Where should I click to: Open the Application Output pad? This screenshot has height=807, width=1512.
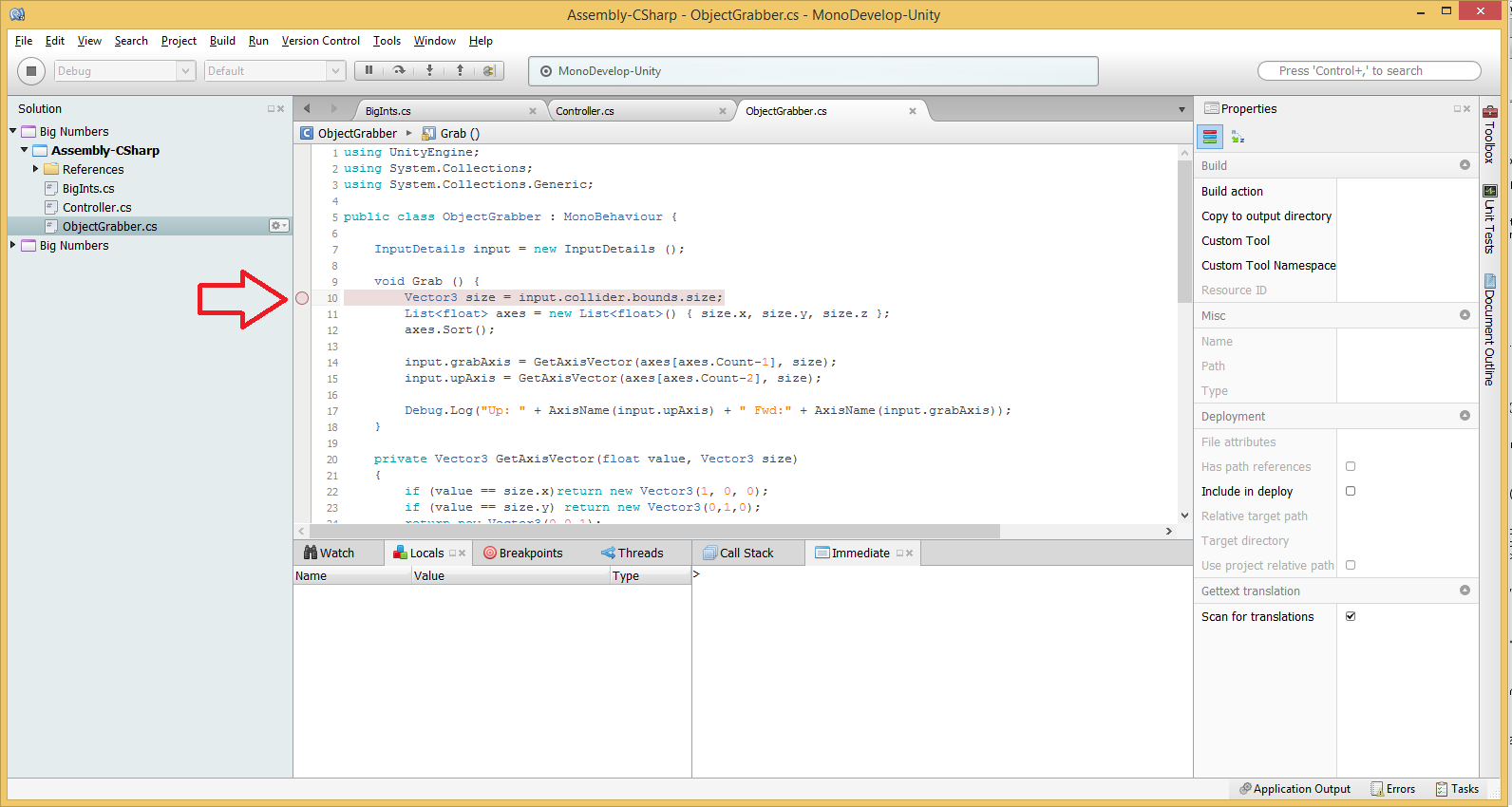point(1295,789)
